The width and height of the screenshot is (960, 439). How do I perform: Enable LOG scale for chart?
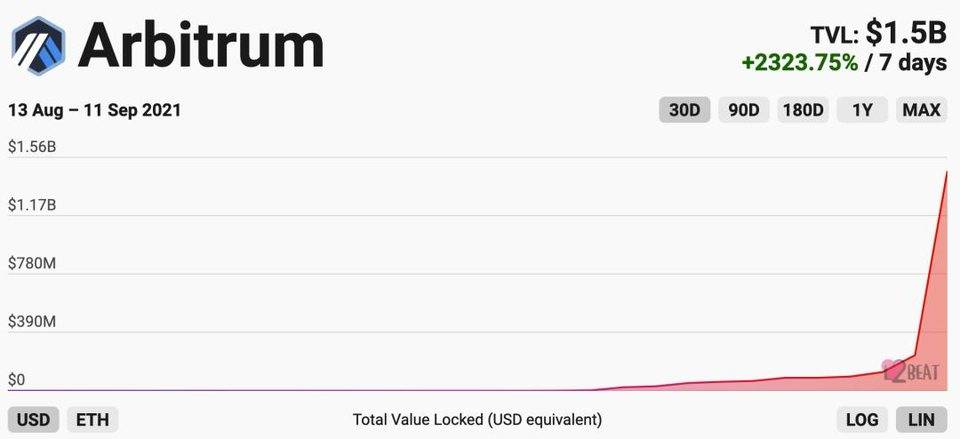[862, 420]
